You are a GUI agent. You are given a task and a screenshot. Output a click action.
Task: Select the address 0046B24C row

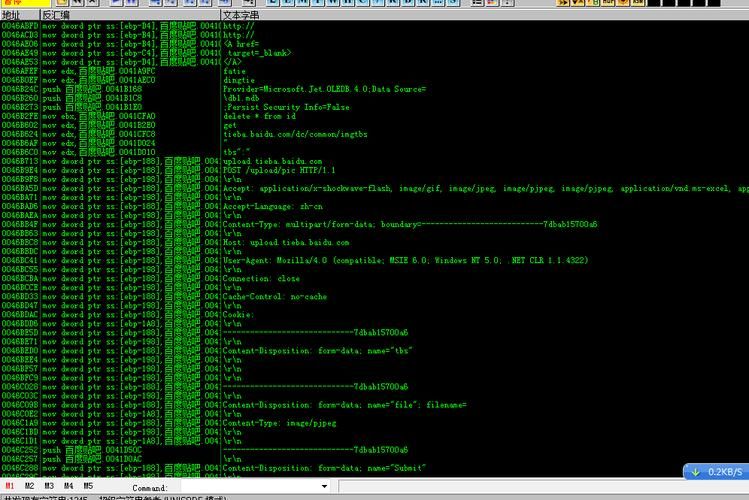click(x=20, y=89)
